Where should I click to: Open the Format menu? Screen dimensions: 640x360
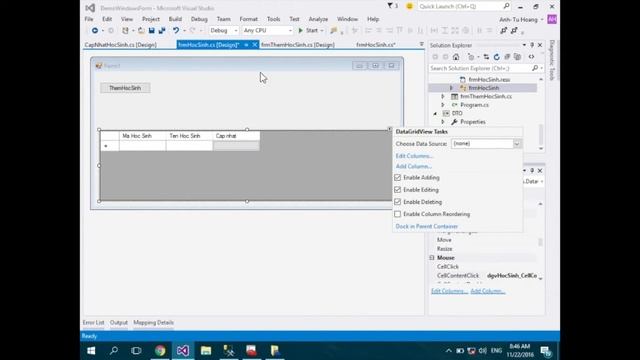pos(248,19)
